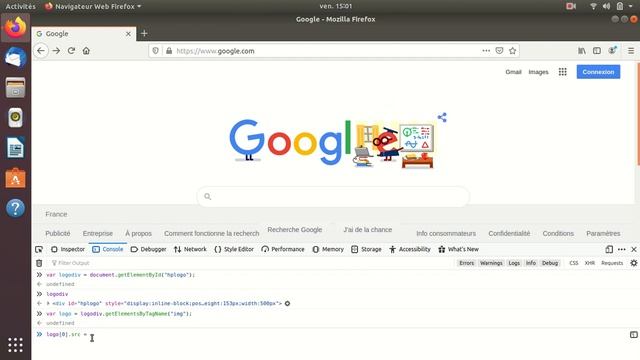
Task: Click the Google doodle logo image
Action: [x=332, y=142]
